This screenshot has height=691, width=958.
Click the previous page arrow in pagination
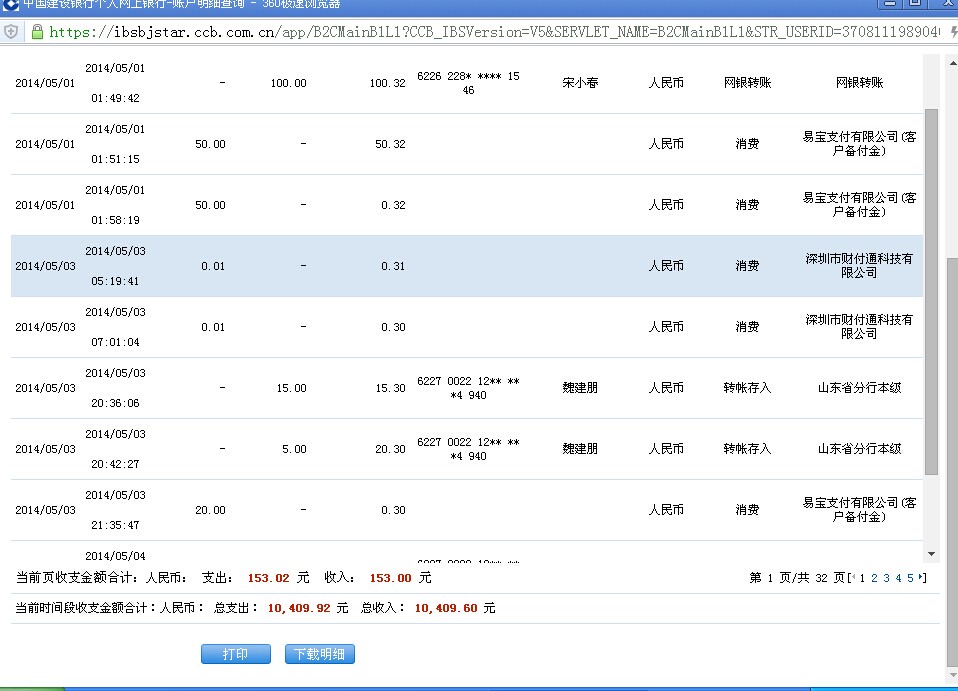pyautogui.click(x=852, y=578)
